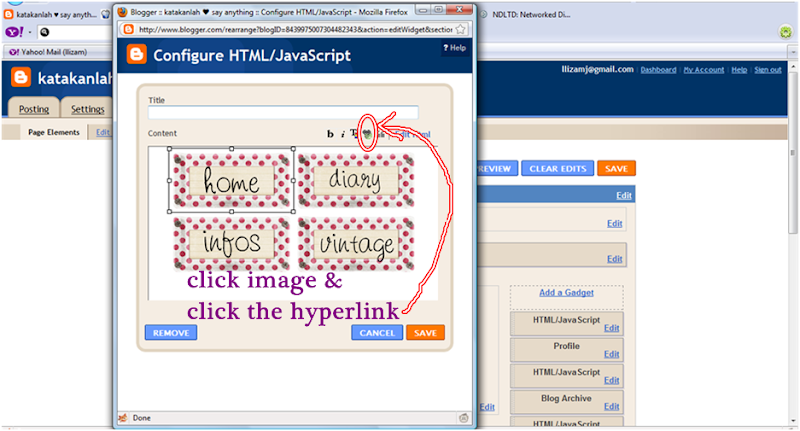Click the popup URL address field

[295, 29]
